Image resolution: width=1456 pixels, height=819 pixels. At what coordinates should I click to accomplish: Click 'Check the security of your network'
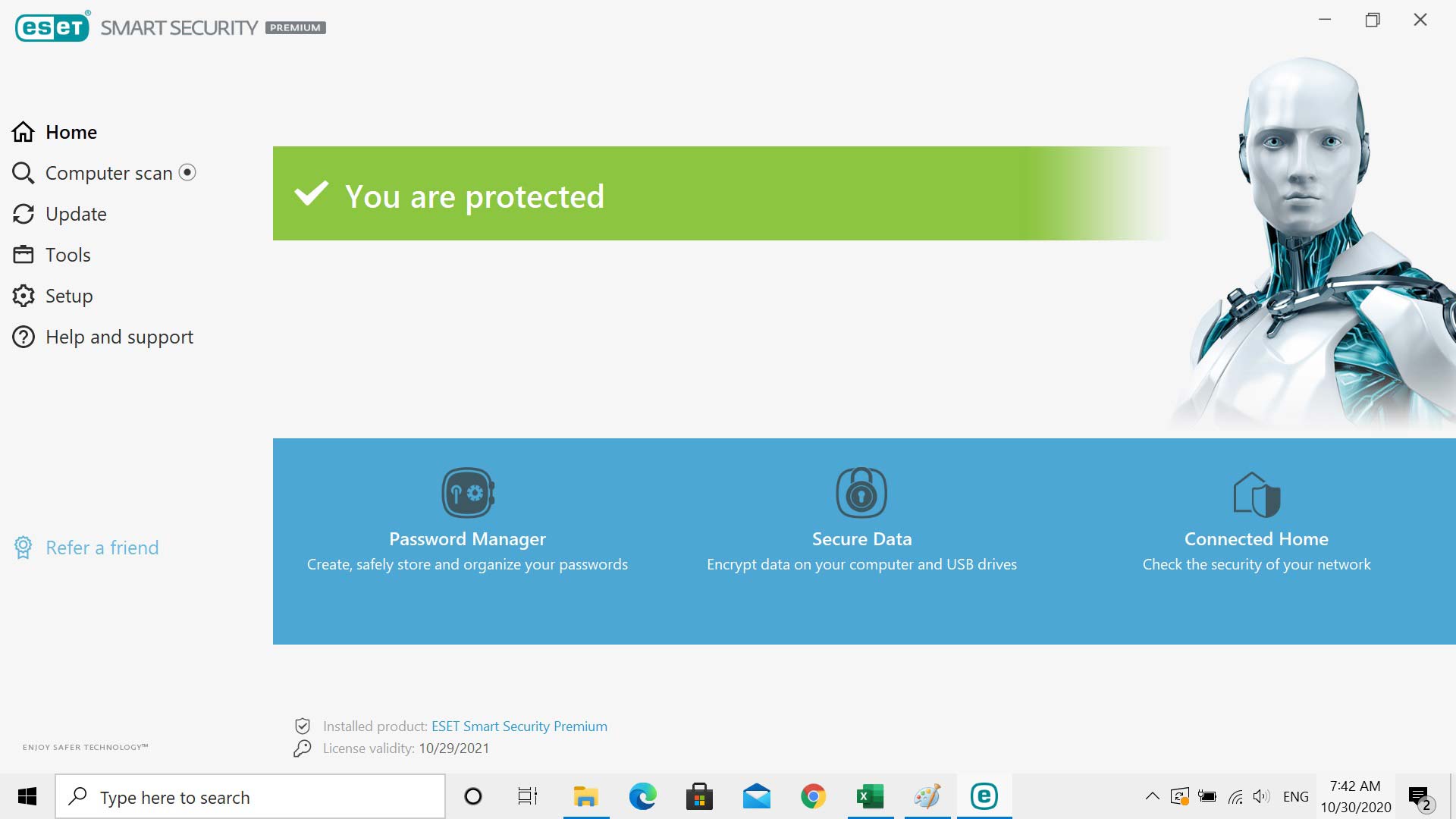pyautogui.click(x=1257, y=564)
